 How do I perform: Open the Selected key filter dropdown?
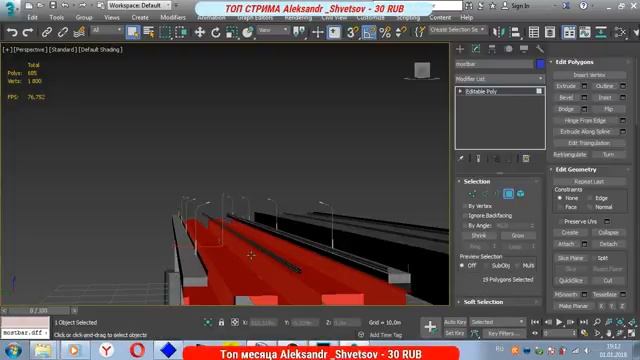(497, 322)
